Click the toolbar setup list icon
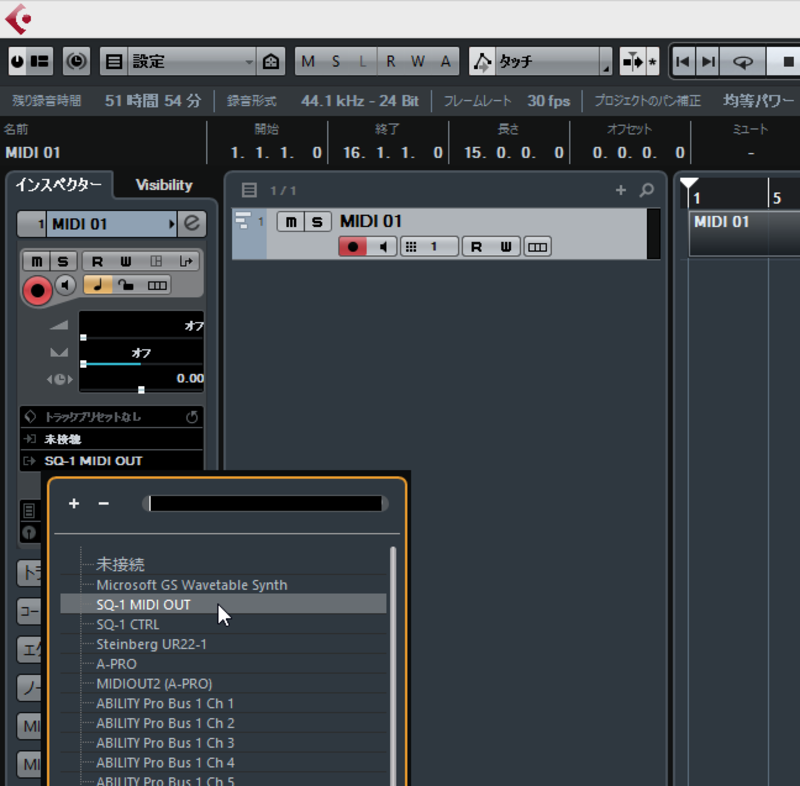This screenshot has width=800, height=786. (114, 62)
